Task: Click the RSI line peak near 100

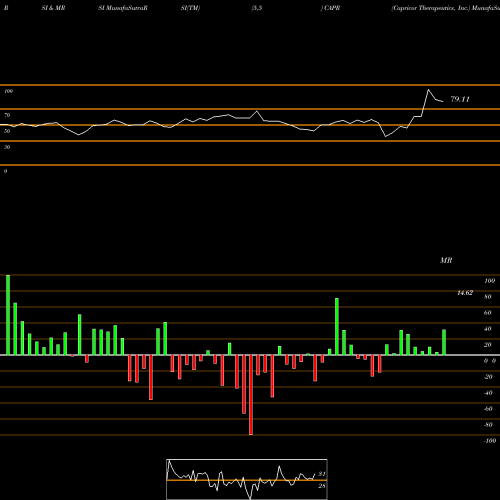Action: pos(429,90)
